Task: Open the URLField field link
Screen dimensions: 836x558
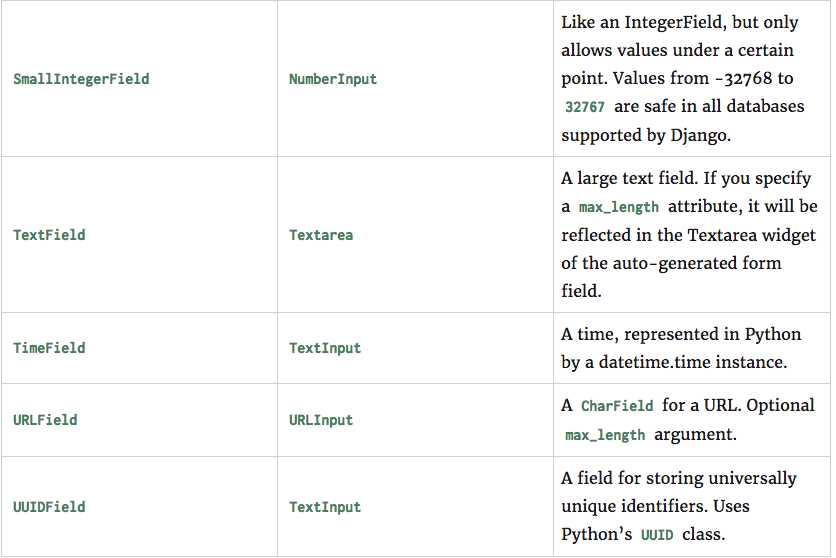Action: pos(45,420)
